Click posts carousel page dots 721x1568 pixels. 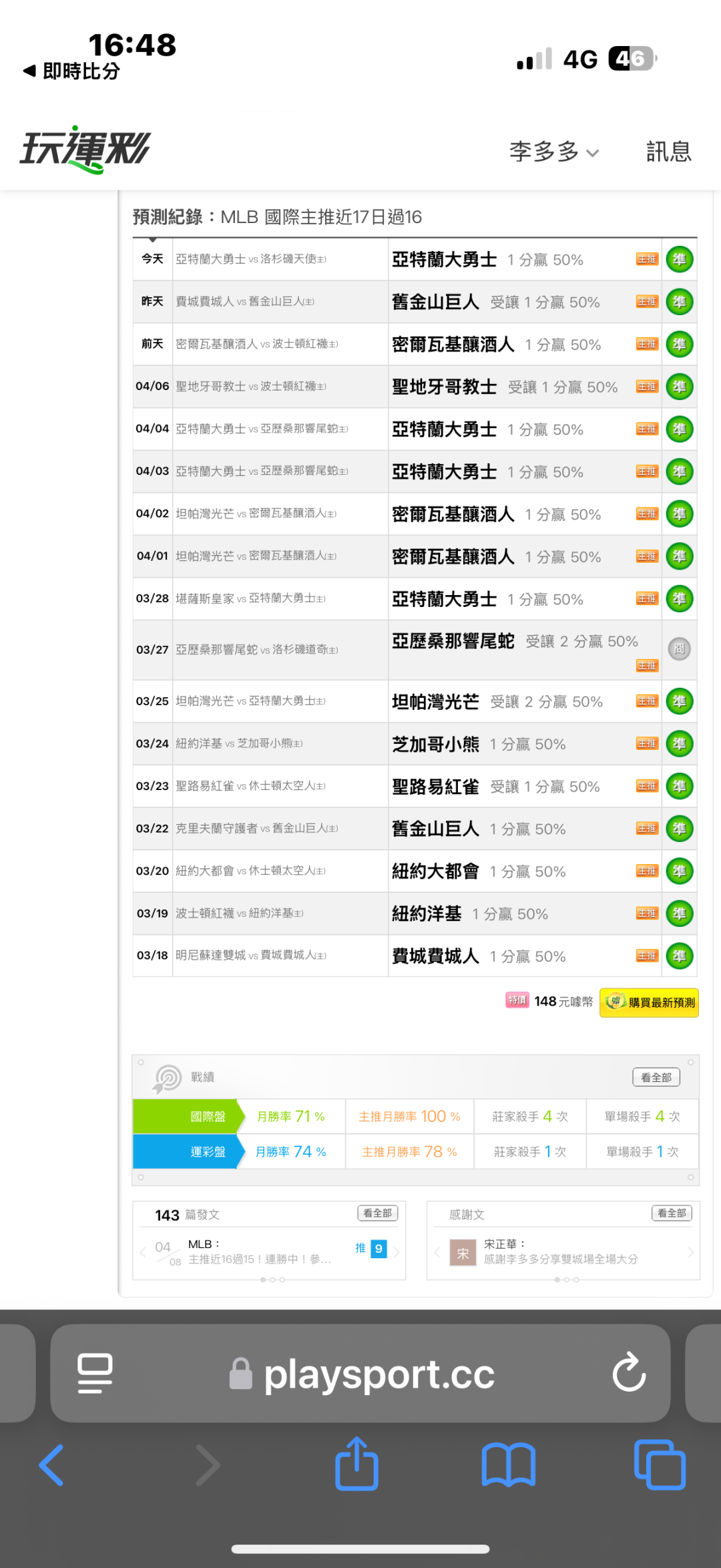click(x=272, y=1280)
